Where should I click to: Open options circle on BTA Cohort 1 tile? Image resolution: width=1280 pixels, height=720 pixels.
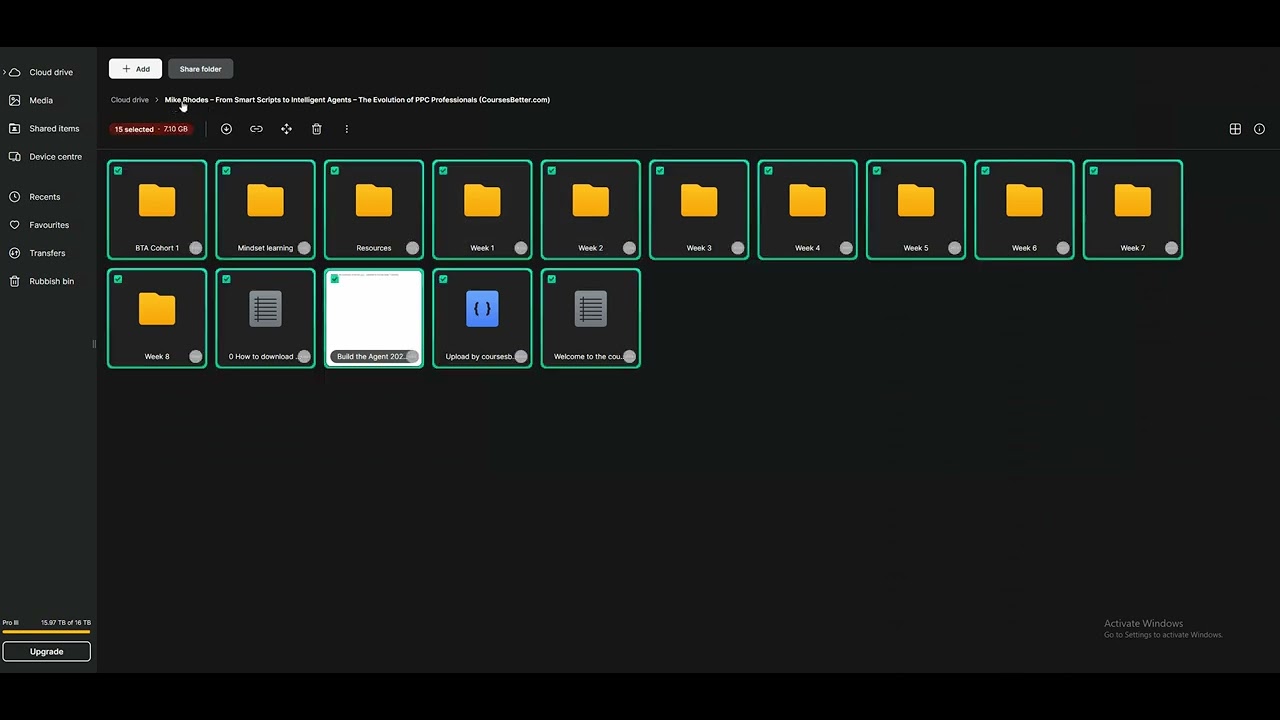coord(196,248)
